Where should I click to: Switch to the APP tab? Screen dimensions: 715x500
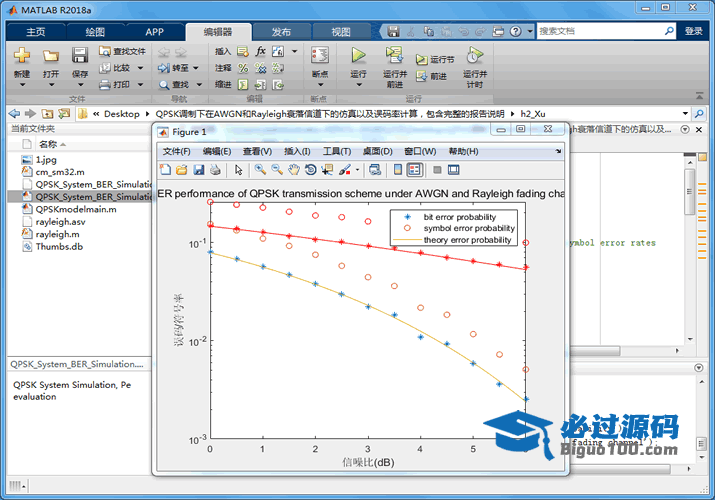(155, 32)
